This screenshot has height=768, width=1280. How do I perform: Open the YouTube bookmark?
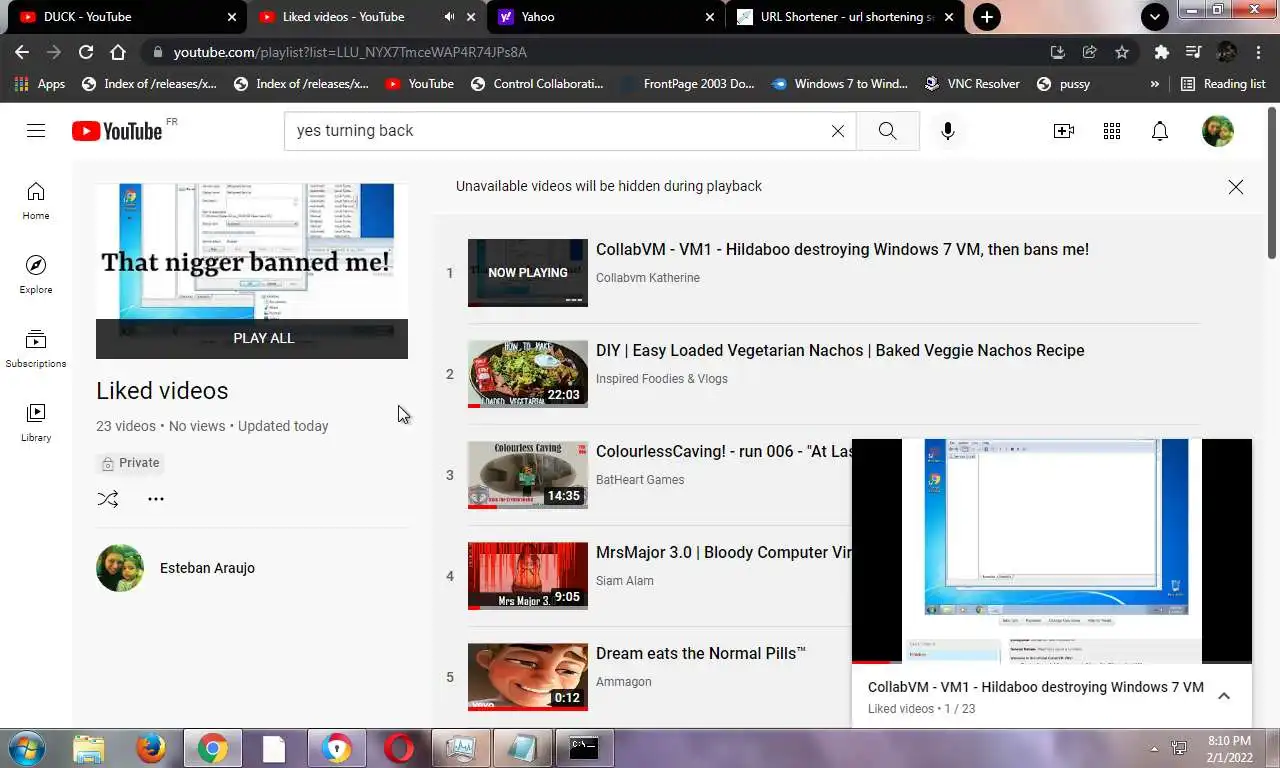pyautogui.click(x=419, y=84)
